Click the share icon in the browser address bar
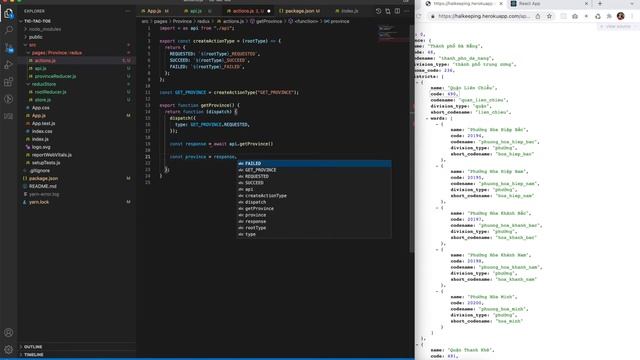Viewport: 640px width, 360px height. tap(538, 16)
